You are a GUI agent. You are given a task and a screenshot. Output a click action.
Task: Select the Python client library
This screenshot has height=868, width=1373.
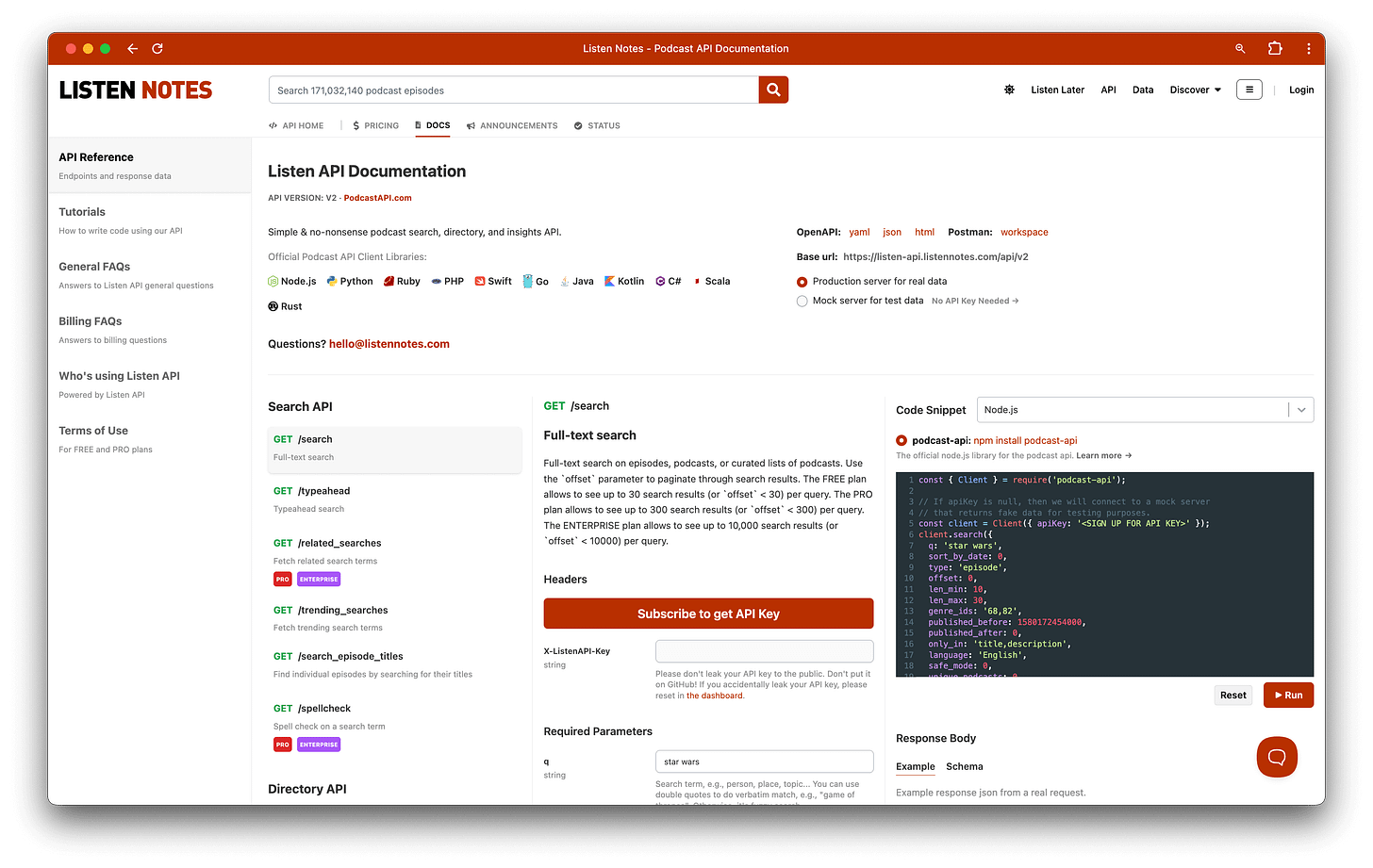pyautogui.click(x=350, y=281)
